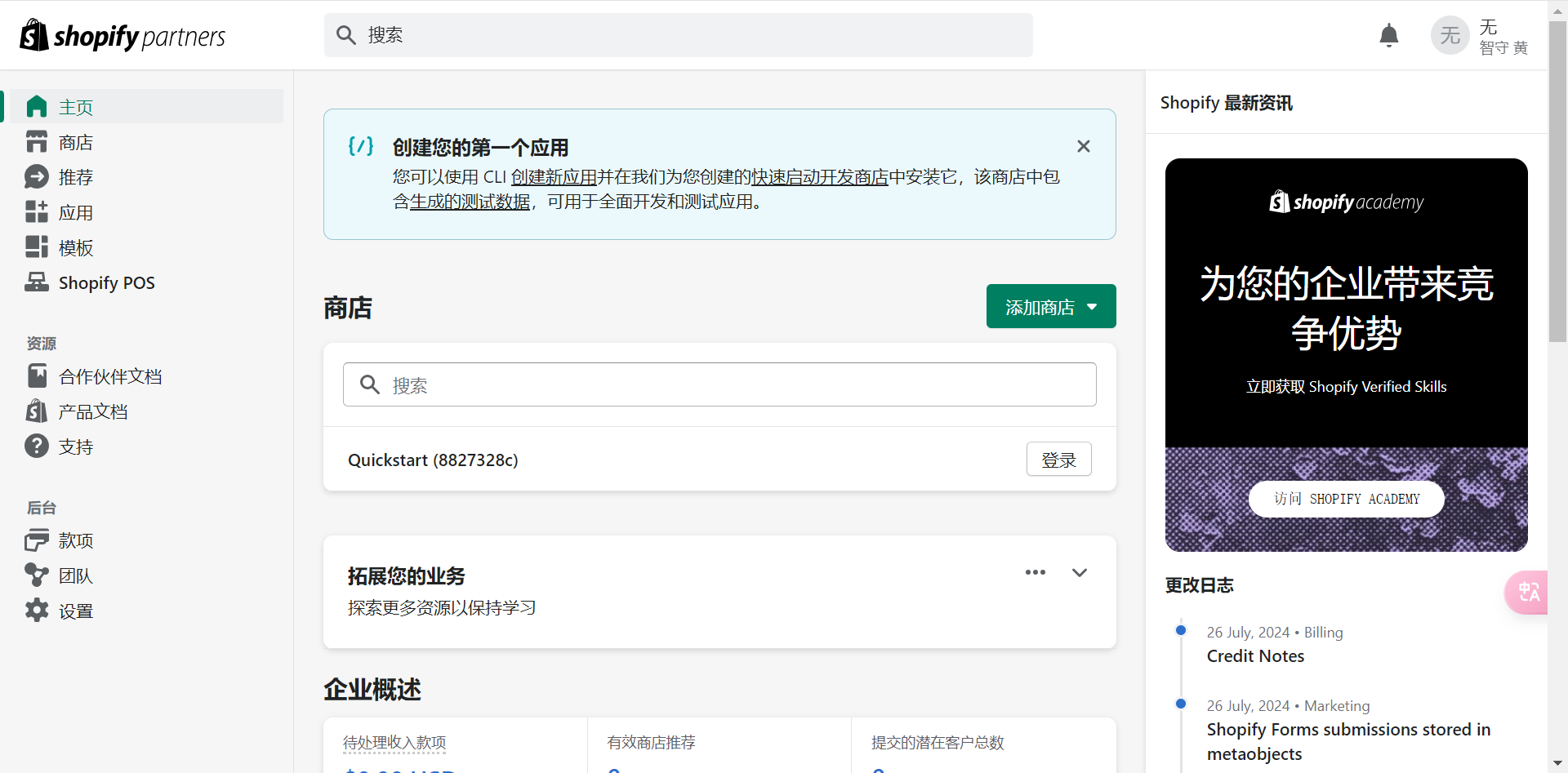Screen dimensions: 1568x773
Task: Click the 模板 themes icon
Action: click(x=37, y=247)
